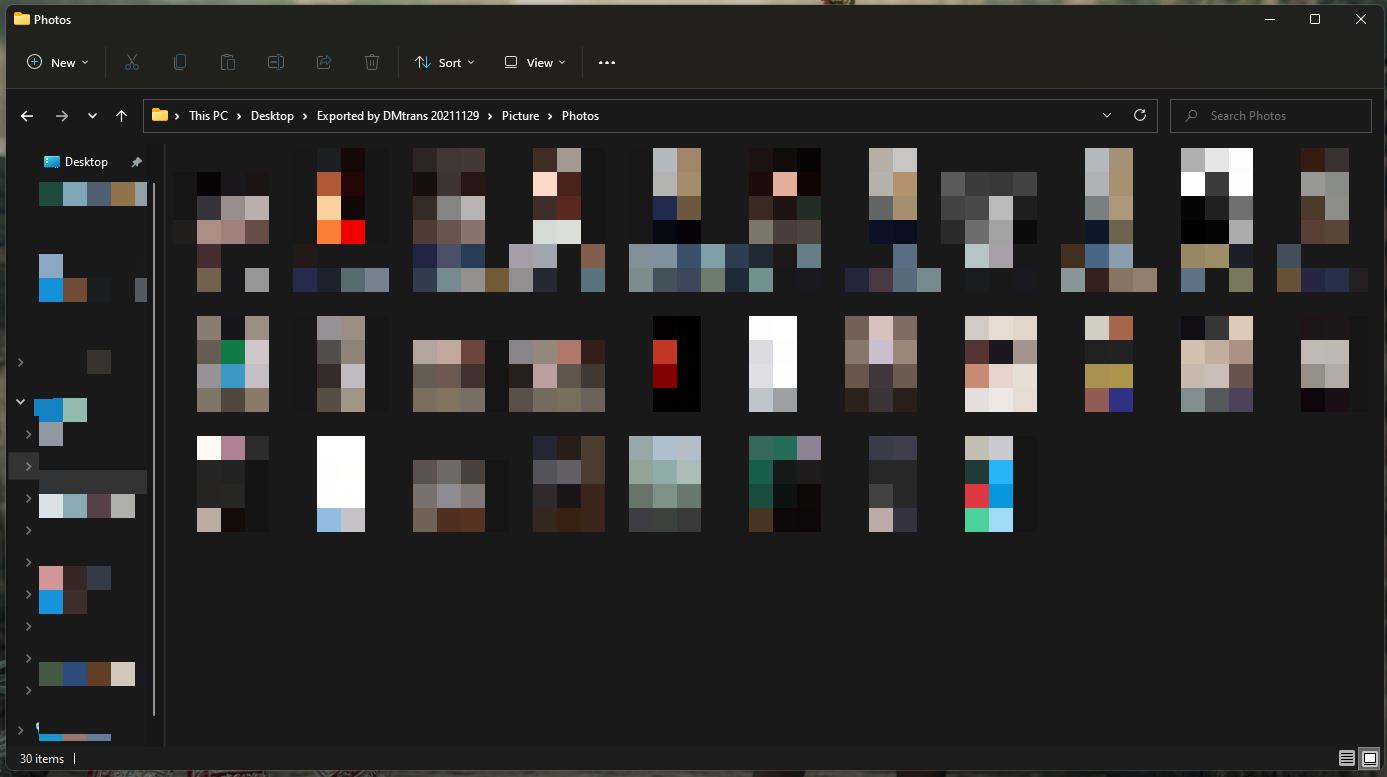The image size is (1387, 777).
Task: Switch to large thumbnails view in status bar
Action: coord(1369,759)
